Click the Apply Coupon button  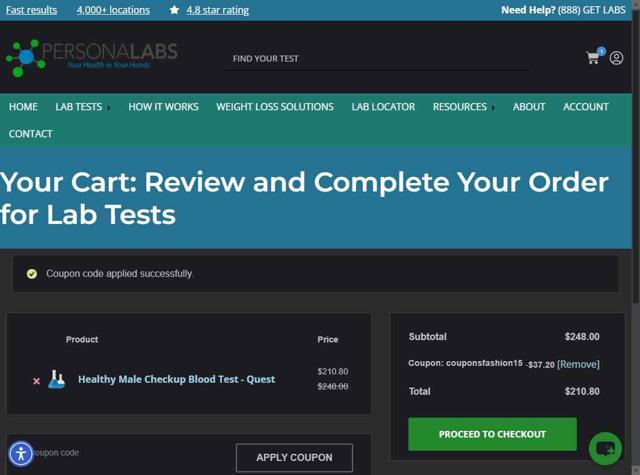coord(294,457)
